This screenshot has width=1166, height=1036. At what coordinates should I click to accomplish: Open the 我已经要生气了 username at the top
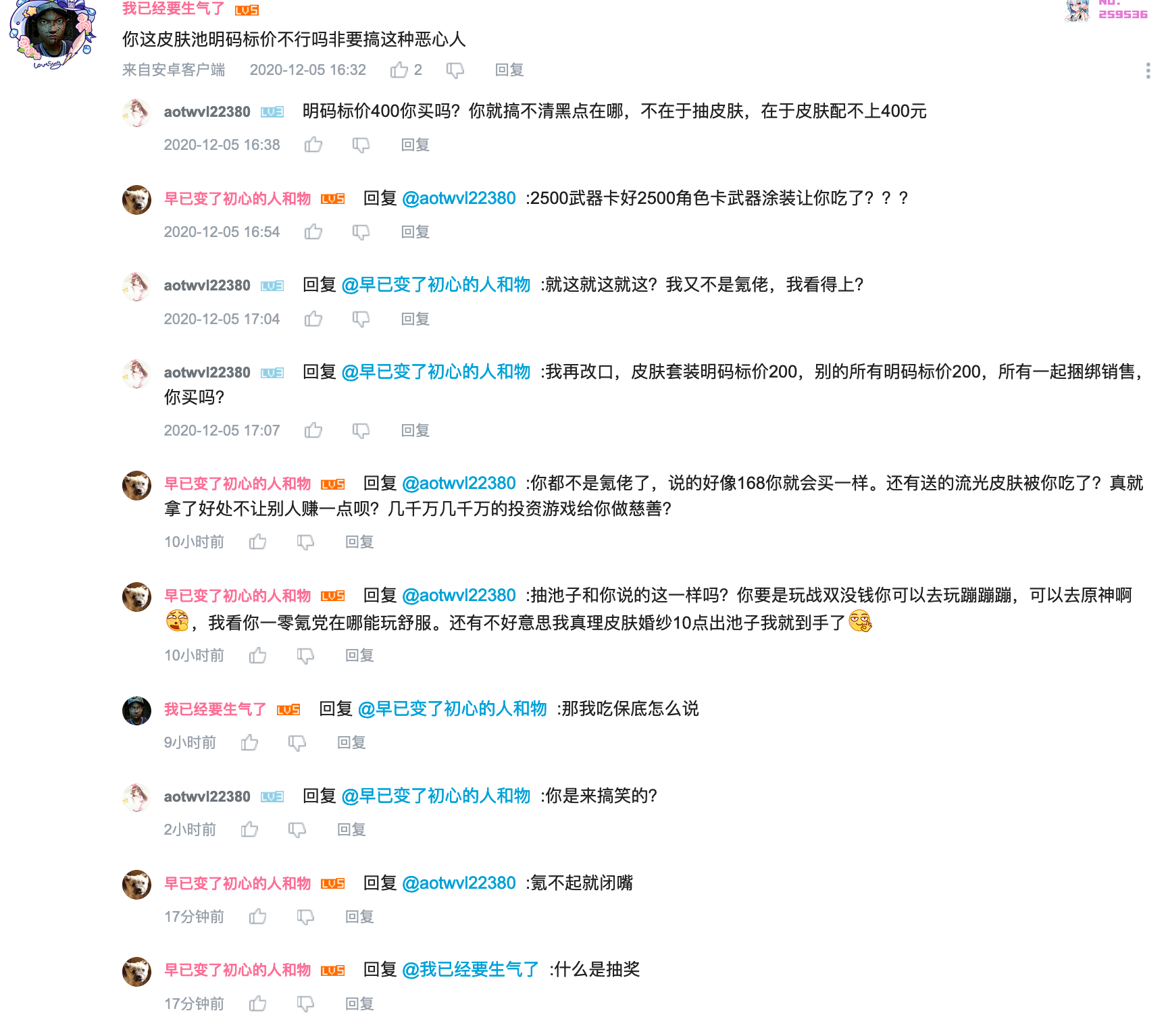coord(174,8)
